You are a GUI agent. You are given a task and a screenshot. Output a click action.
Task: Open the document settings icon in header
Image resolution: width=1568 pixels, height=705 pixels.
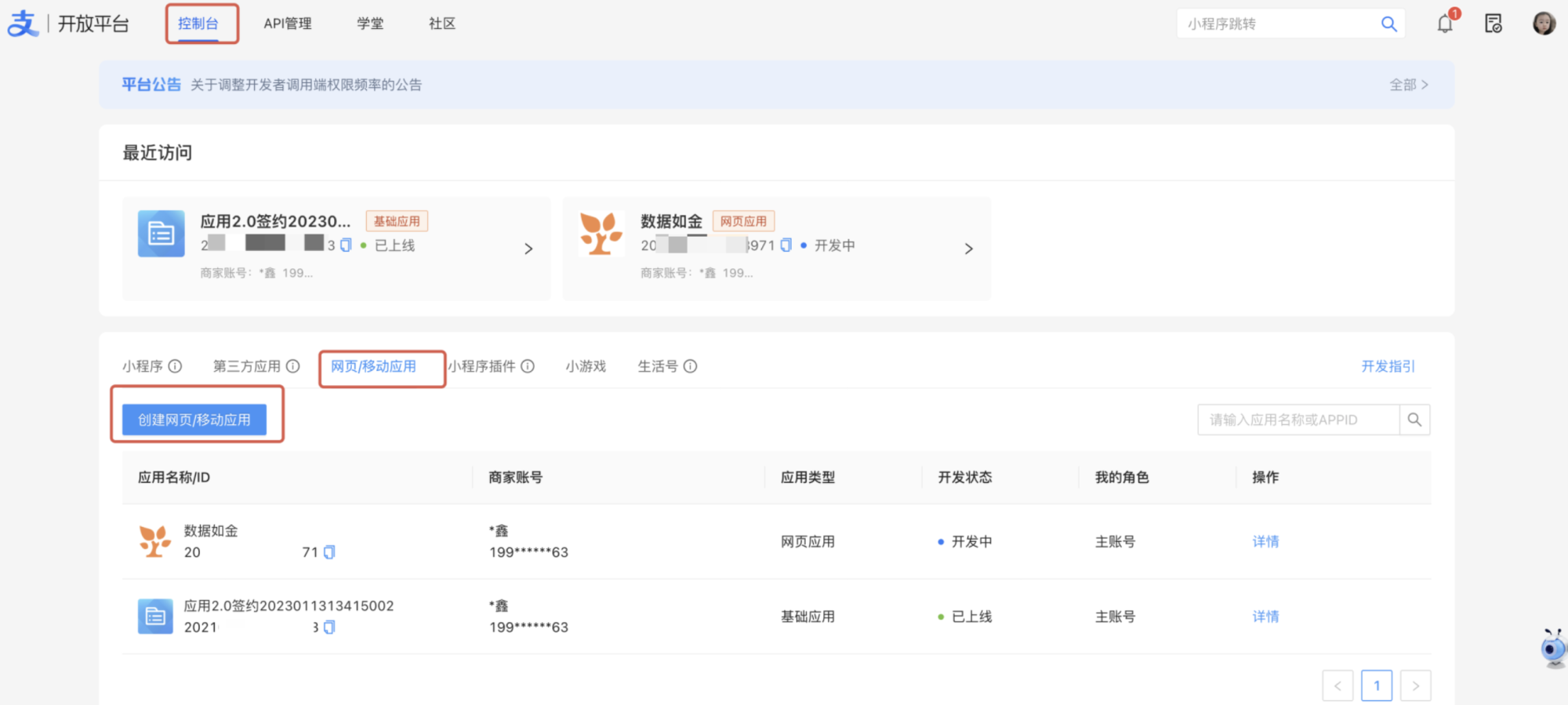click(x=1494, y=24)
